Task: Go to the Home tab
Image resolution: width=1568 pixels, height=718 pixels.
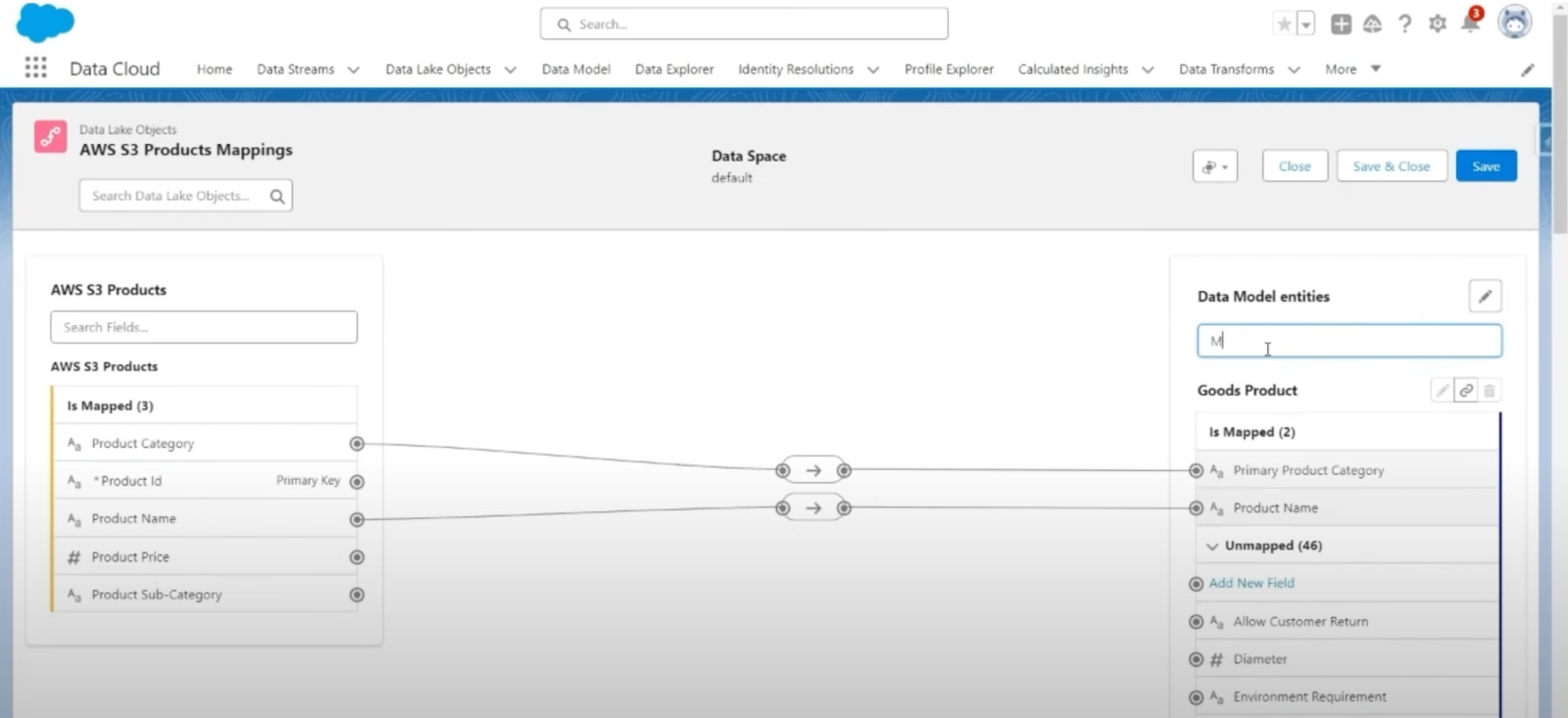Action: click(x=215, y=70)
